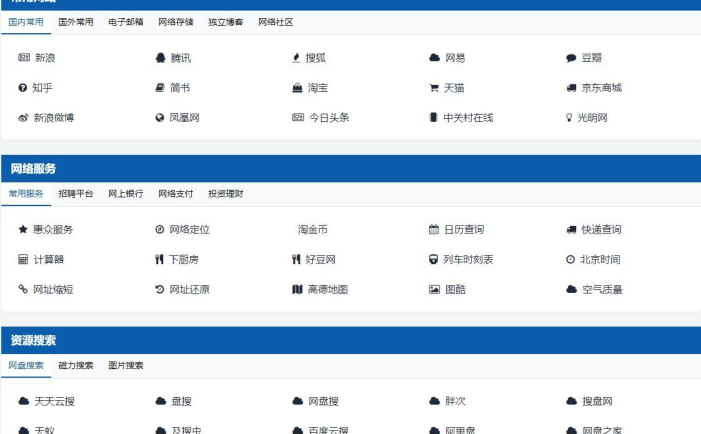The image size is (701, 434).
Task: Click the cloud icon next to 网易
Action: coord(435,57)
